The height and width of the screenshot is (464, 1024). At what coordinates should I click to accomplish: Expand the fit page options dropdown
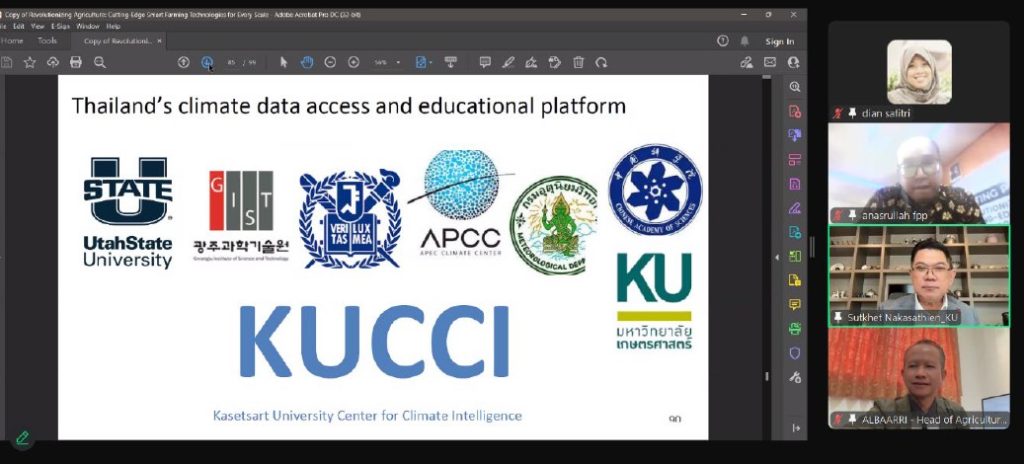click(x=430, y=62)
